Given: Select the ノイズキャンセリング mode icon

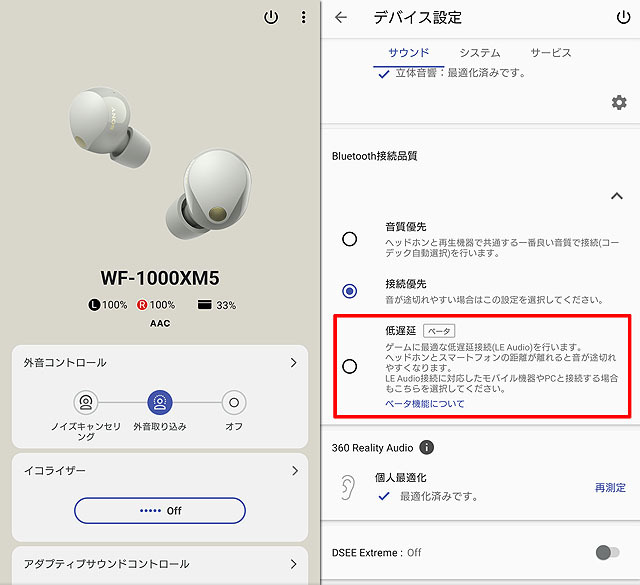Looking at the screenshot, I should [86, 403].
